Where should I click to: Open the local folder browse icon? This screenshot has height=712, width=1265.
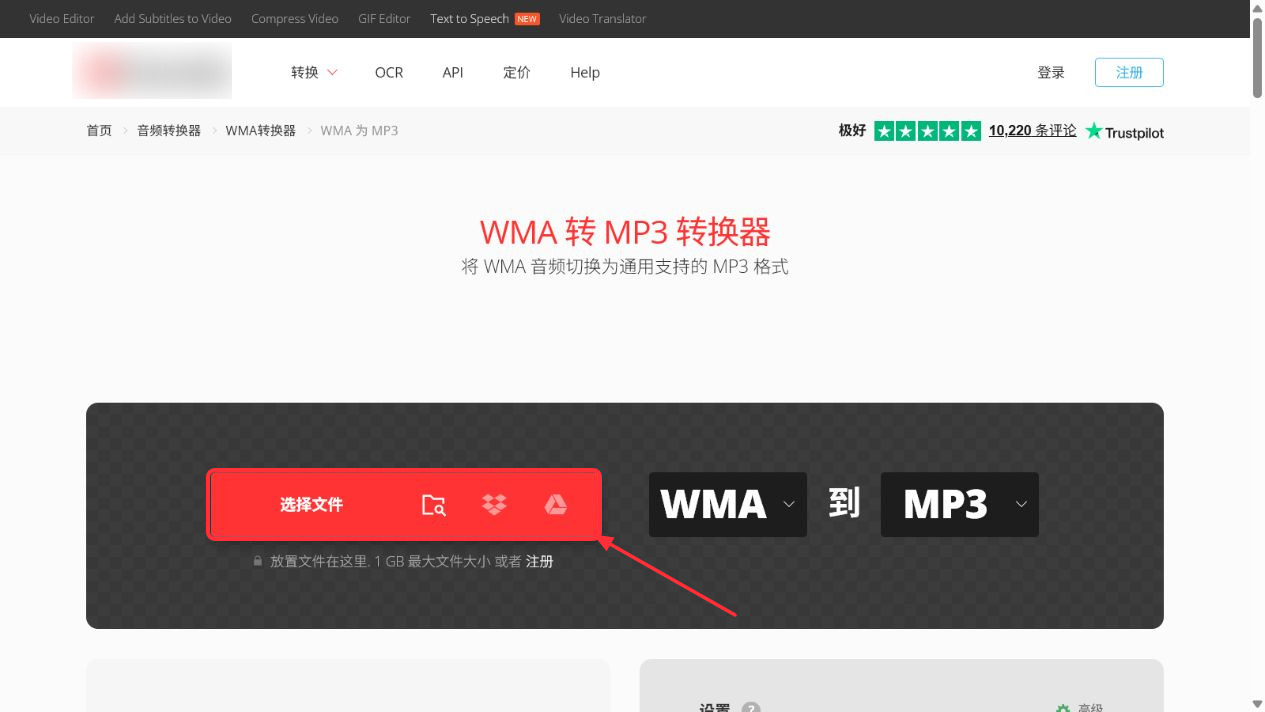[433, 505]
